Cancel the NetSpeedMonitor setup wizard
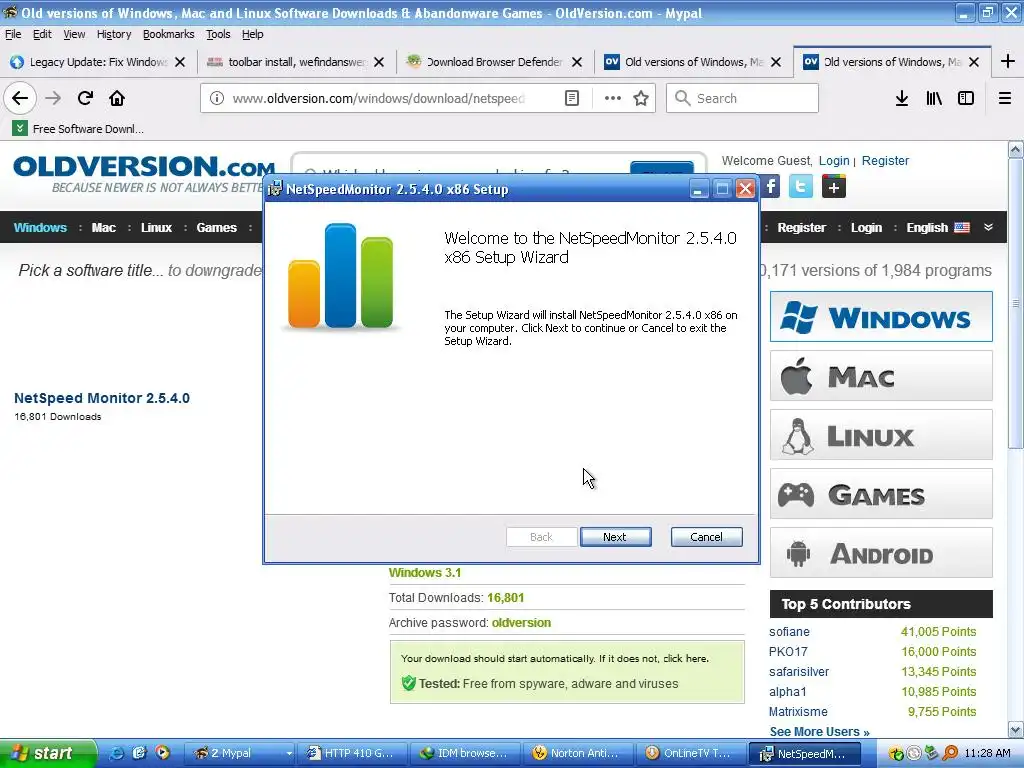Screen dimensions: 1024x768 click(x=707, y=537)
